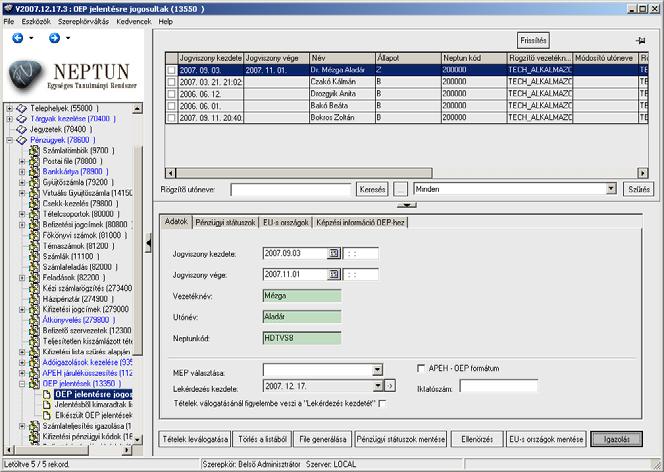Open the back arrow history dropdown
The image size is (664, 472).
click(31, 38)
